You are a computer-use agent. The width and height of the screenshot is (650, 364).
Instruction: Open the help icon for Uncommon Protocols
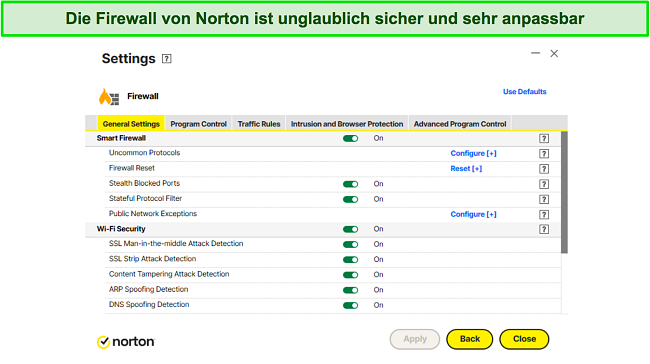point(544,154)
